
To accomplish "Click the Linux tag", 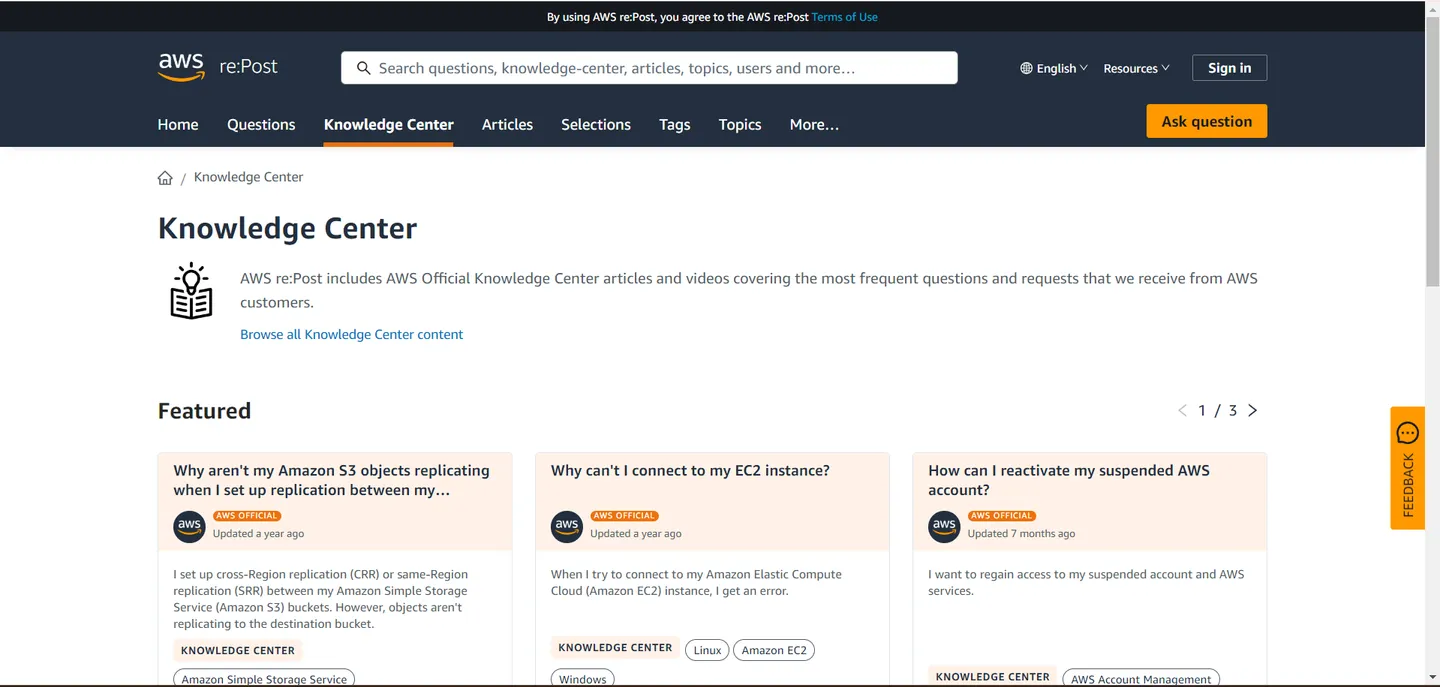I will [707, 650].
